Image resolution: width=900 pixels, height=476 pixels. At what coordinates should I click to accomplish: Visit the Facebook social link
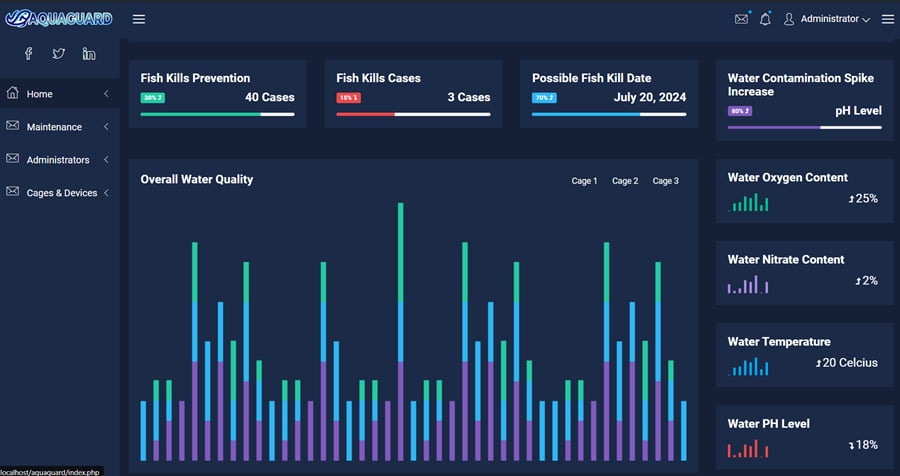click(29, 54)
